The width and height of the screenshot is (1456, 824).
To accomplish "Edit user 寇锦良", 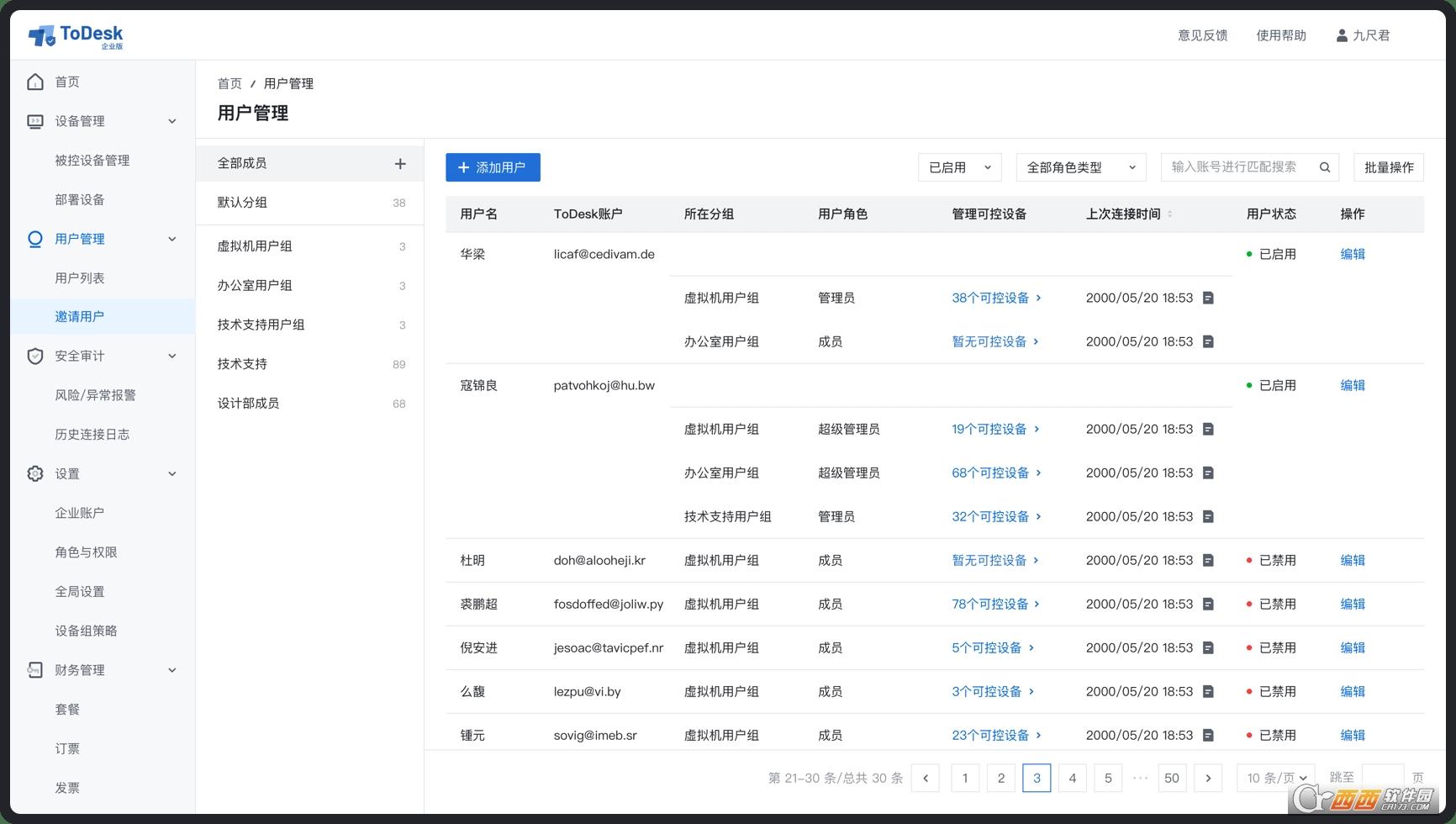I will [x=1353, y=385].
